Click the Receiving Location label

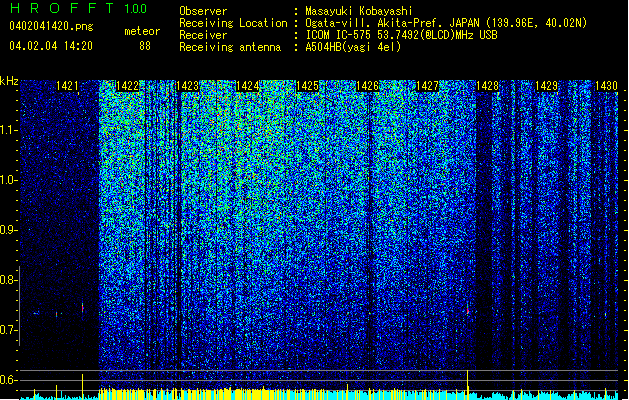(x=233, y=23)
